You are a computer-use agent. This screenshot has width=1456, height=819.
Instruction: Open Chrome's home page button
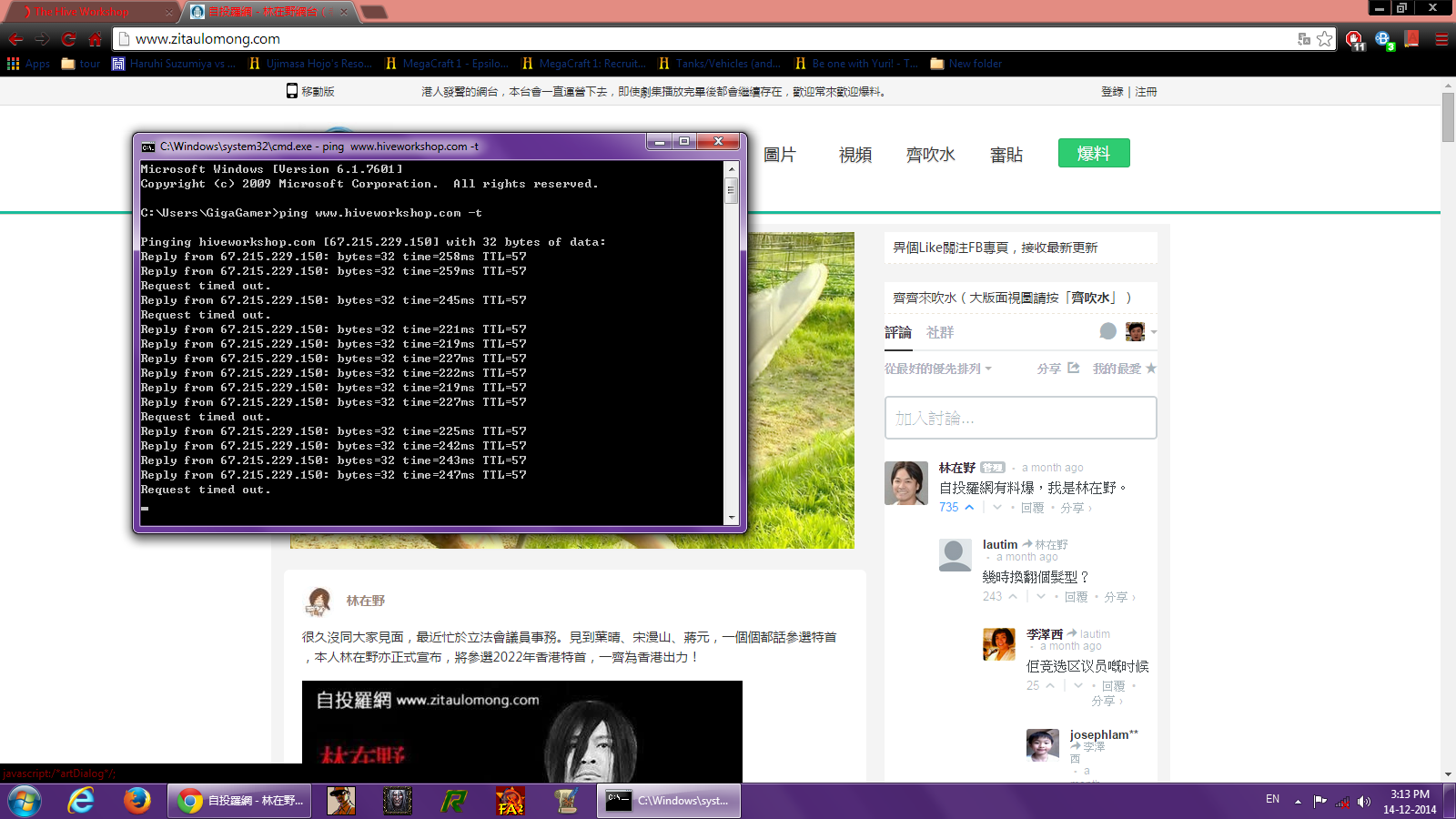click(95, 39)
